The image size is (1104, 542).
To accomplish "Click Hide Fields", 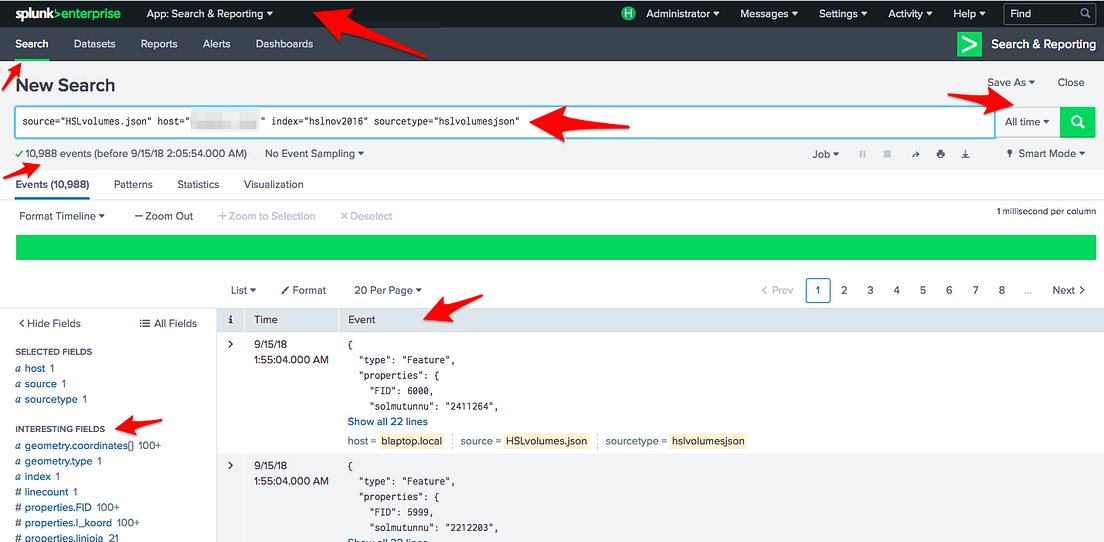I will 49,323.
